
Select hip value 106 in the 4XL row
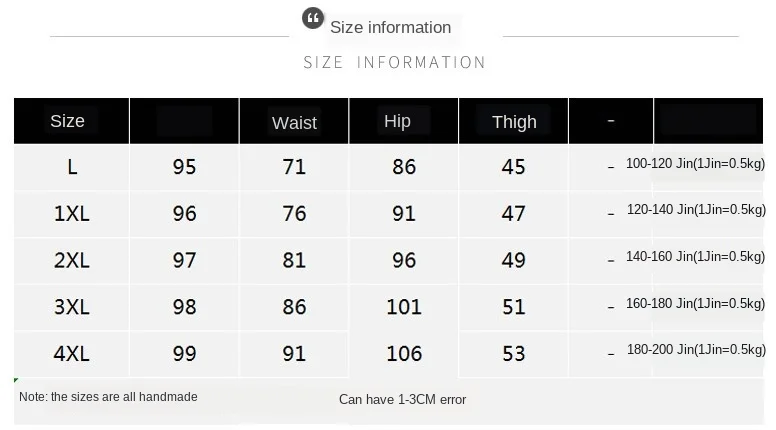tap(404, 353)
